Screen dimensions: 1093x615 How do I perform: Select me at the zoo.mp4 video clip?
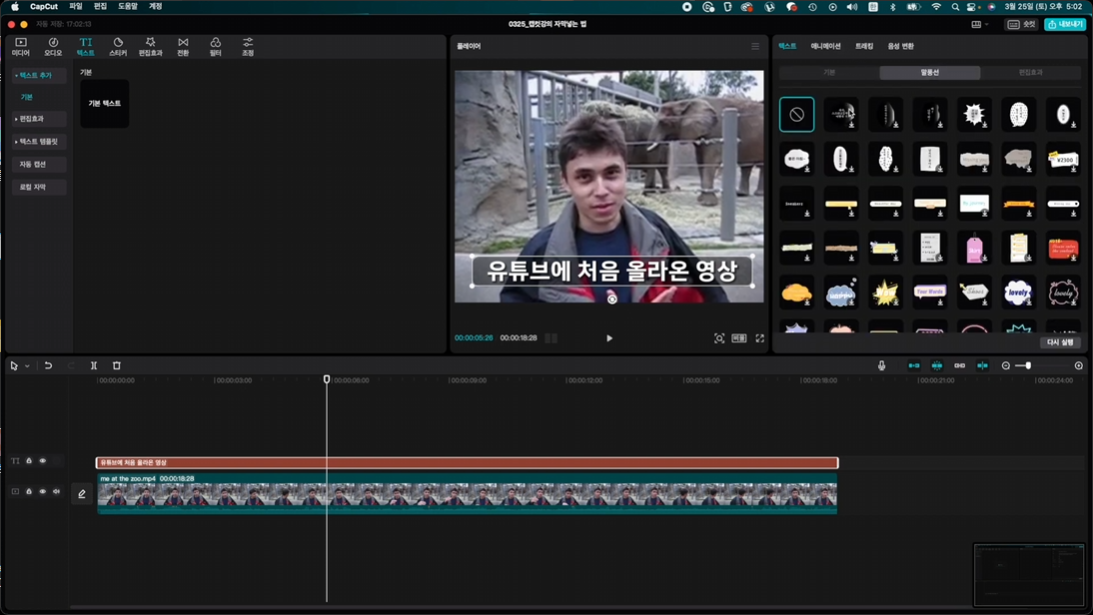point(467,494)
